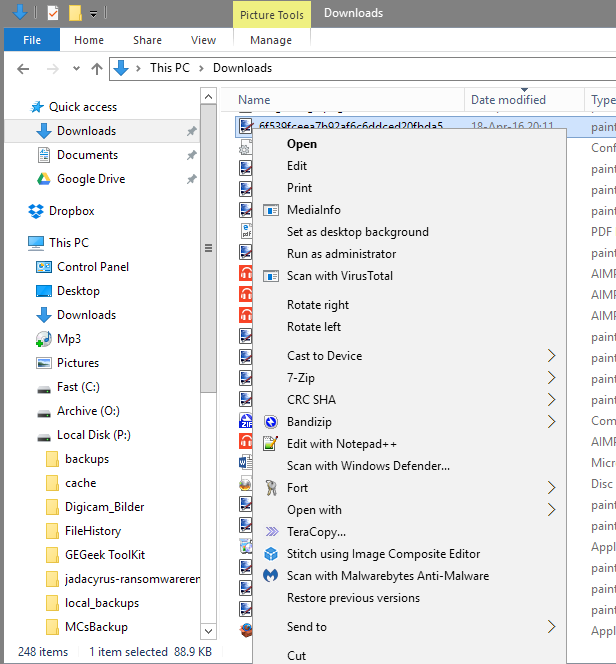Click the navigation pane scroll down arrow
The width and height of the screenshot is (616, 664).
coord(208,631)
